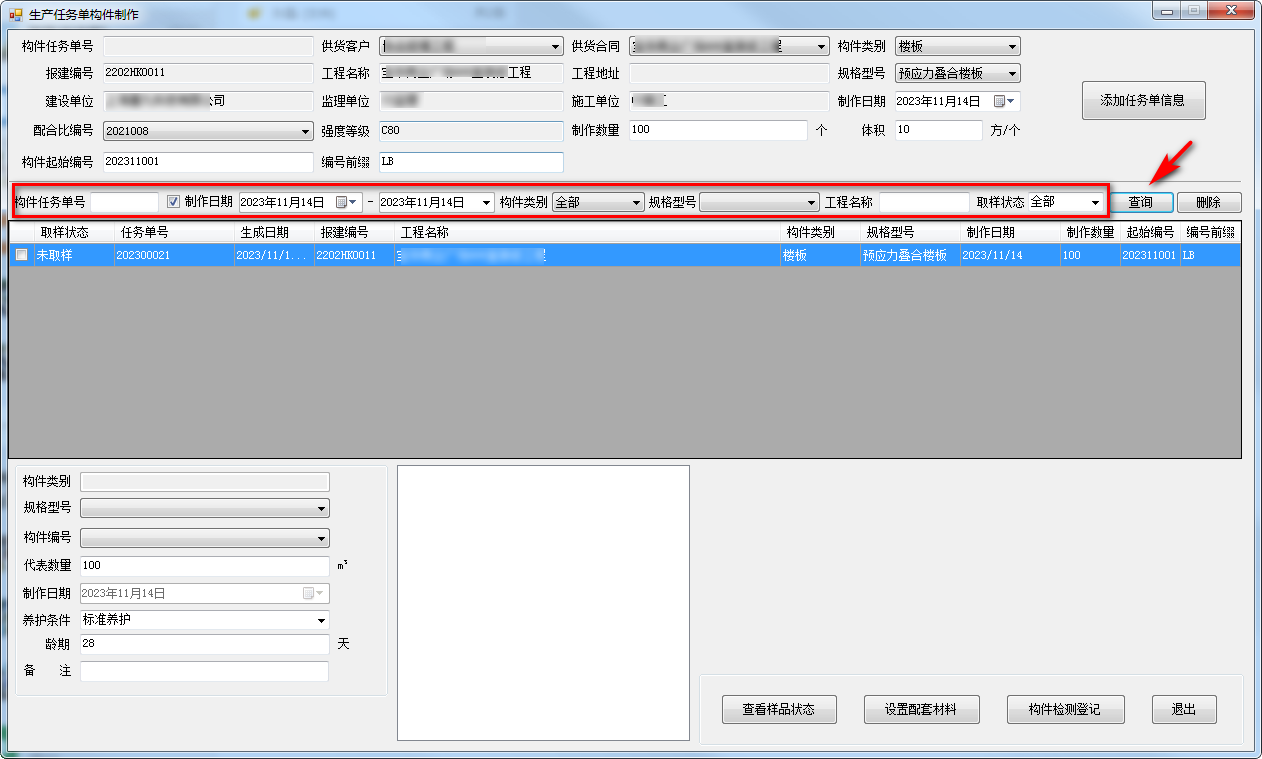Click the application icon in title bar

(15, 15)
